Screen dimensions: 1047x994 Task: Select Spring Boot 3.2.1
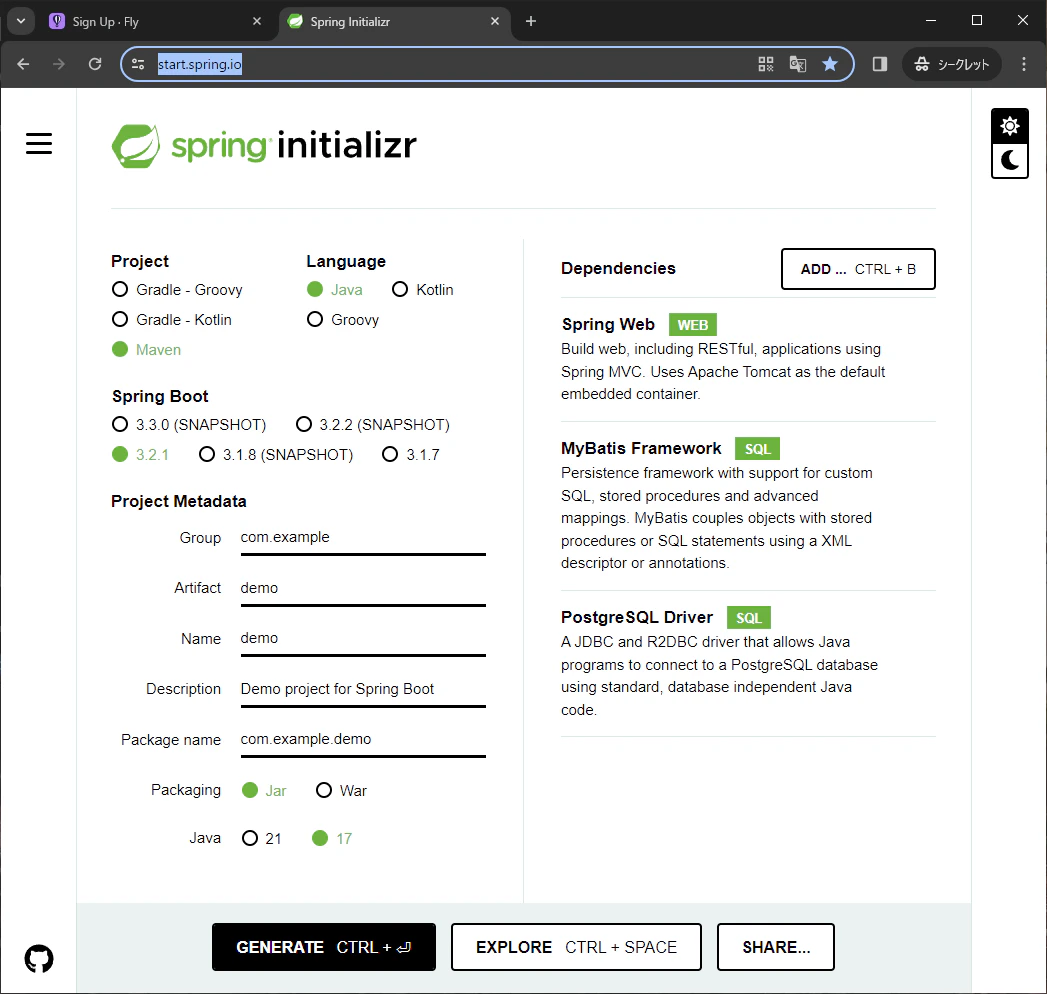140,455
